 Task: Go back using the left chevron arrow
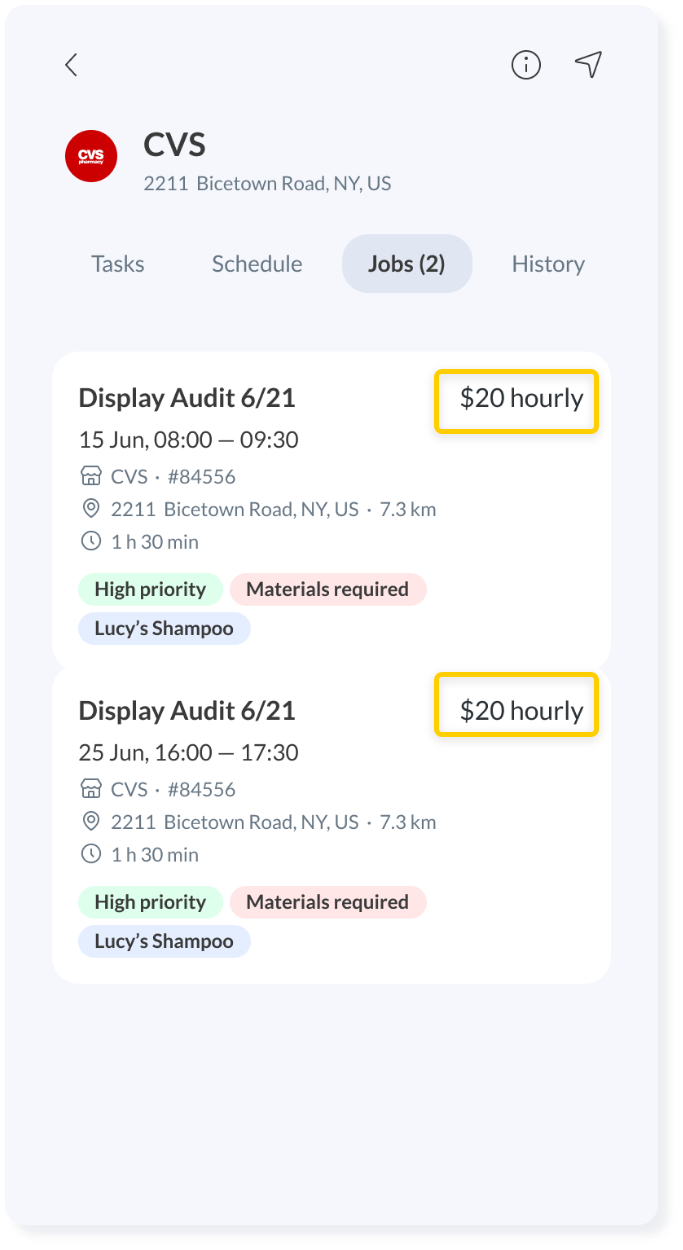pyautogui.click(x=71, y=65)
